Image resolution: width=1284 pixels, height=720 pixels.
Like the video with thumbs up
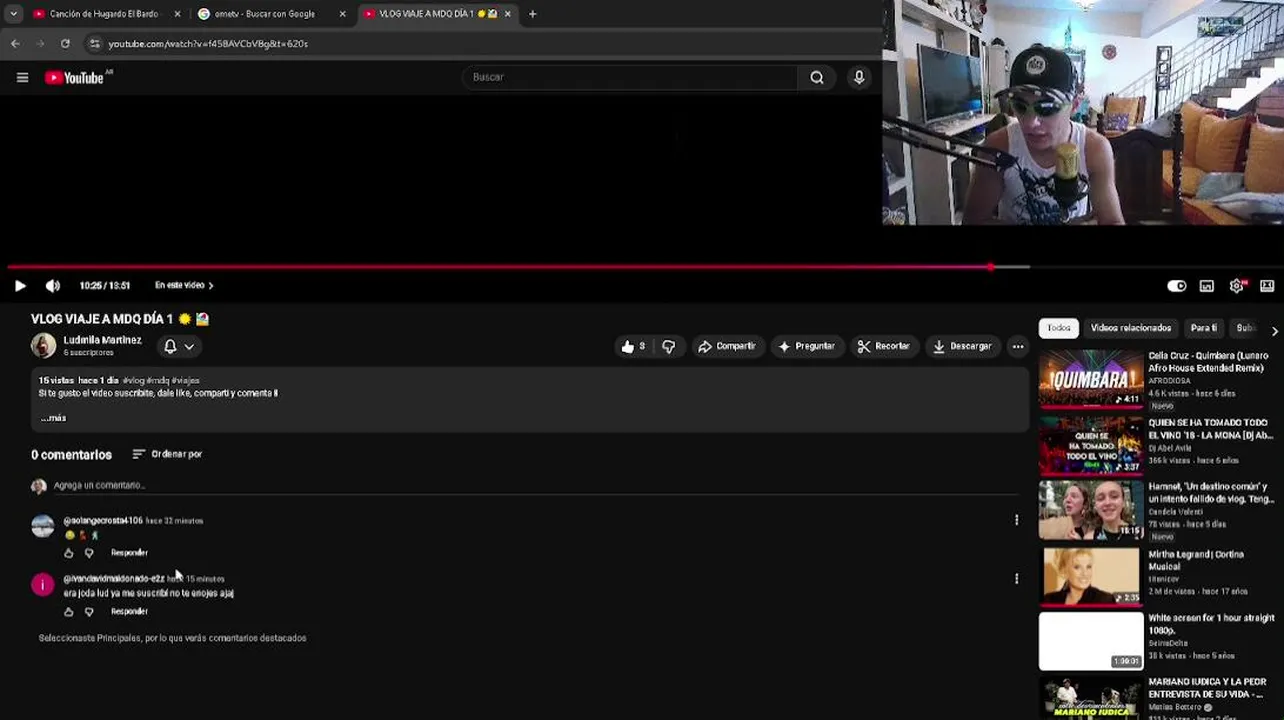[x=632, y=346]
